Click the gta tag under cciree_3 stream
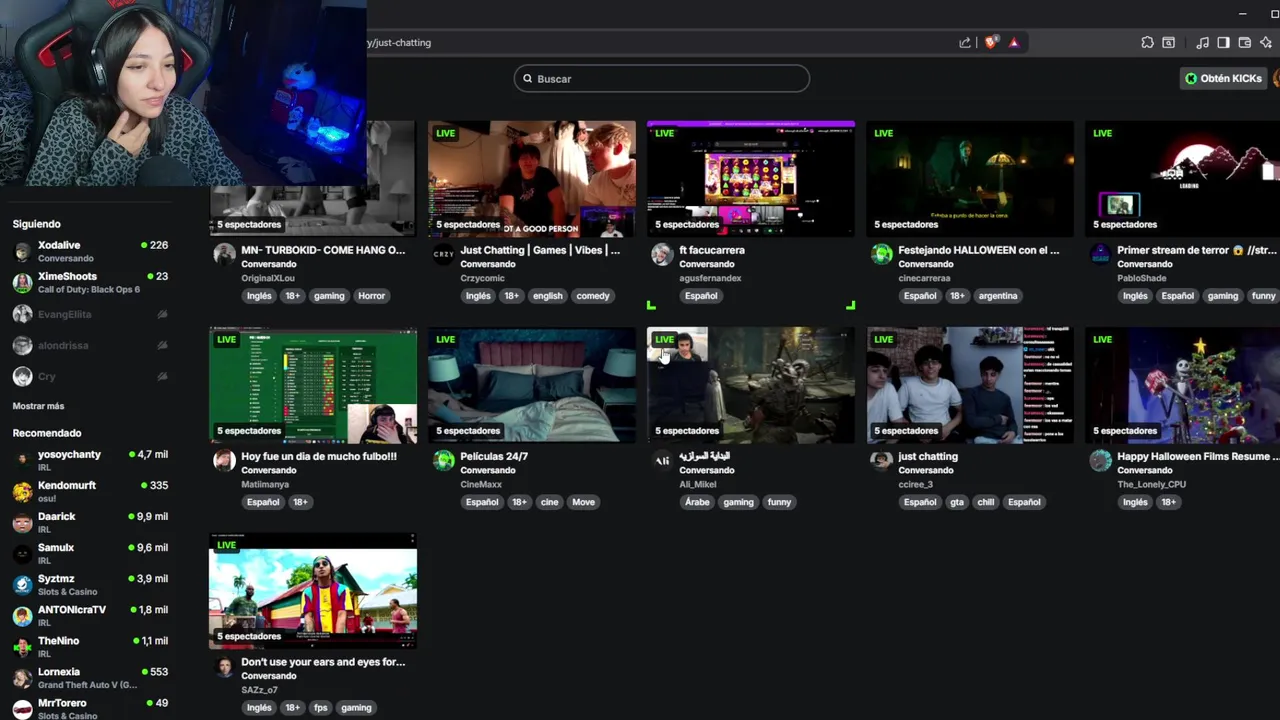The width and height of the screenshot is (1280, 720). [x=957, y=502]
